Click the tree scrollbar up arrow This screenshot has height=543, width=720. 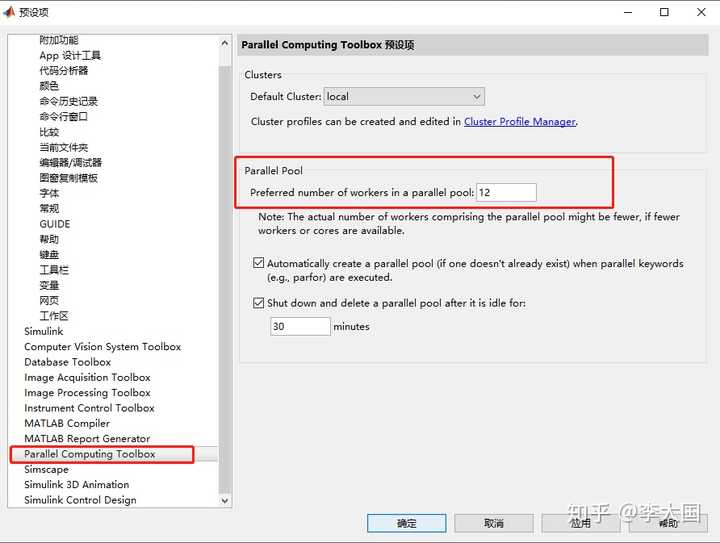(x=225, y=44)
